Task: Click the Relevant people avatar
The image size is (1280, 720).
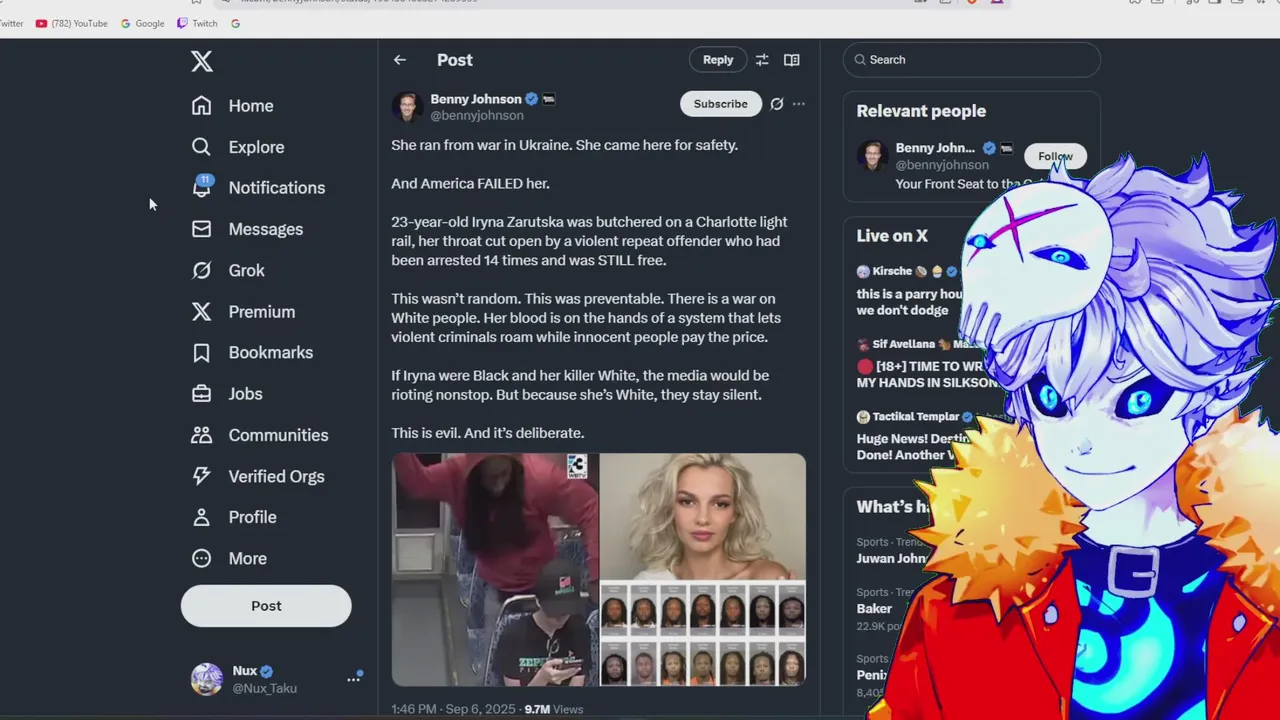Action: 872,155
